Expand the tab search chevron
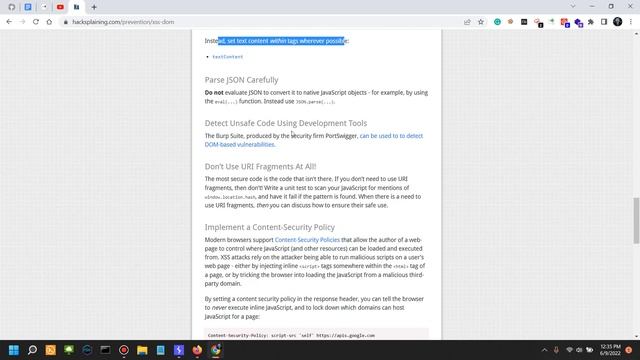This screenshot has height=360, width=640. click(x=573, y=7)
